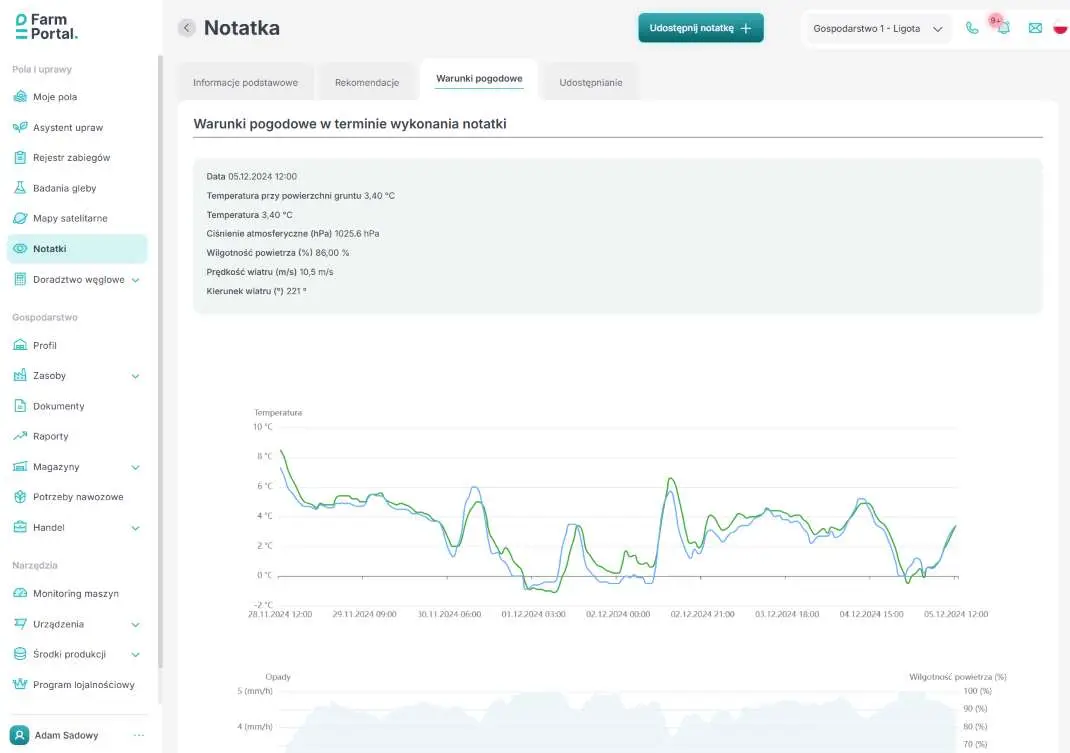This screenshot has height=753, width=1070.
Task: Open Mapy satelitarne in sidebar
Action: pos(70,218)
